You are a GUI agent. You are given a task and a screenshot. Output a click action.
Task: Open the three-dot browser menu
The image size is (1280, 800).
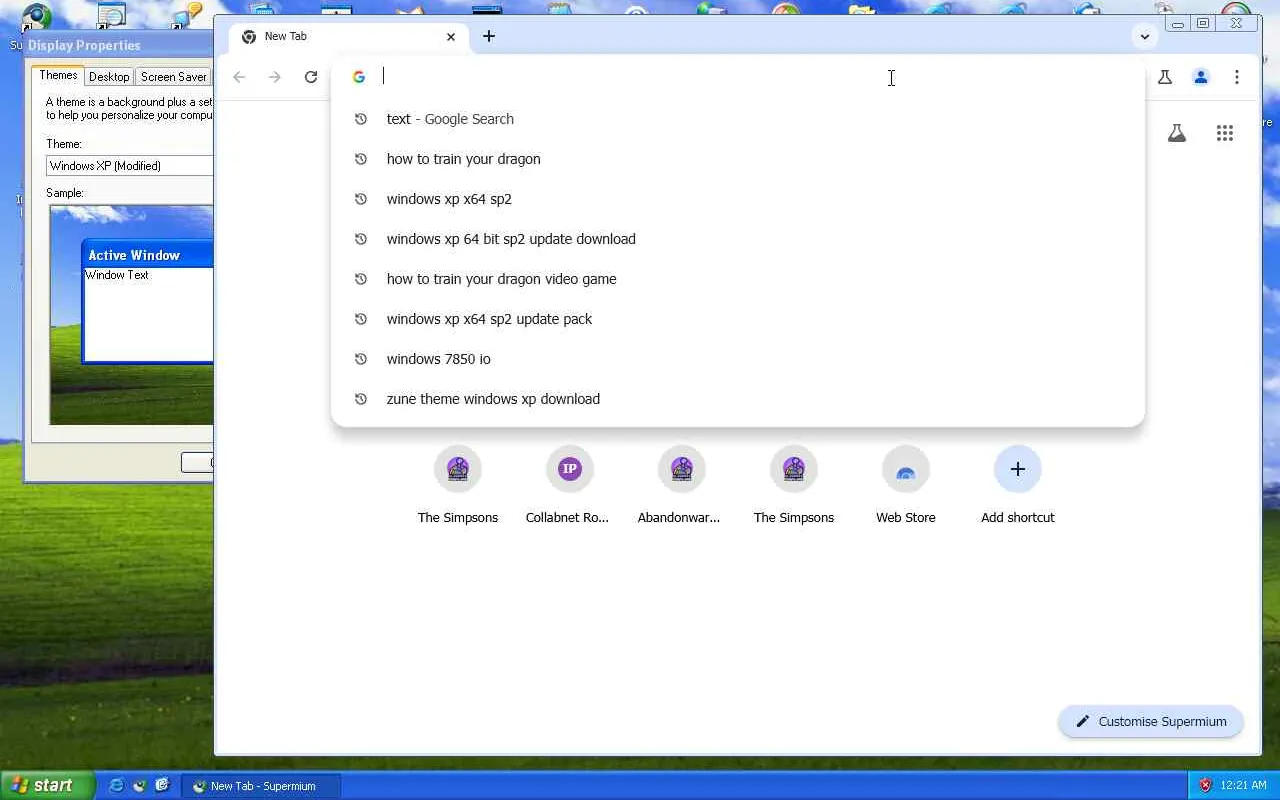coord(1237,77)
